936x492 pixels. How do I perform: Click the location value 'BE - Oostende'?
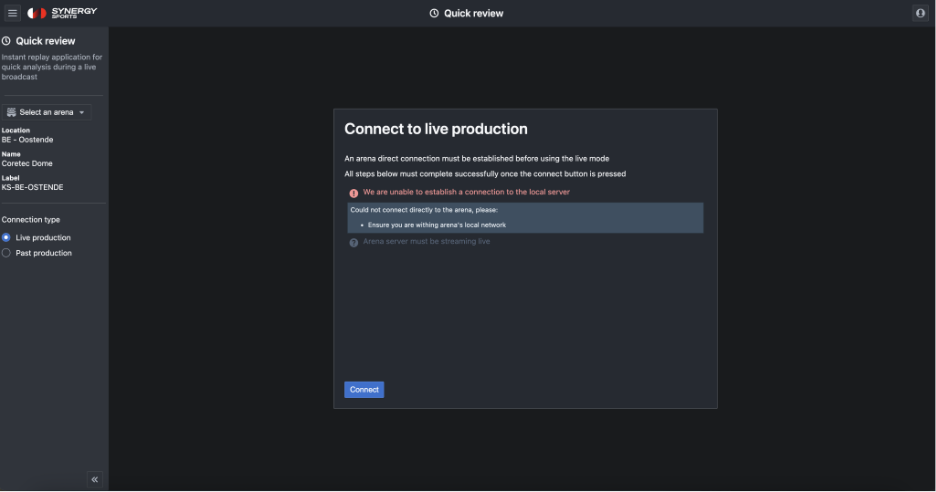[27, 140]
